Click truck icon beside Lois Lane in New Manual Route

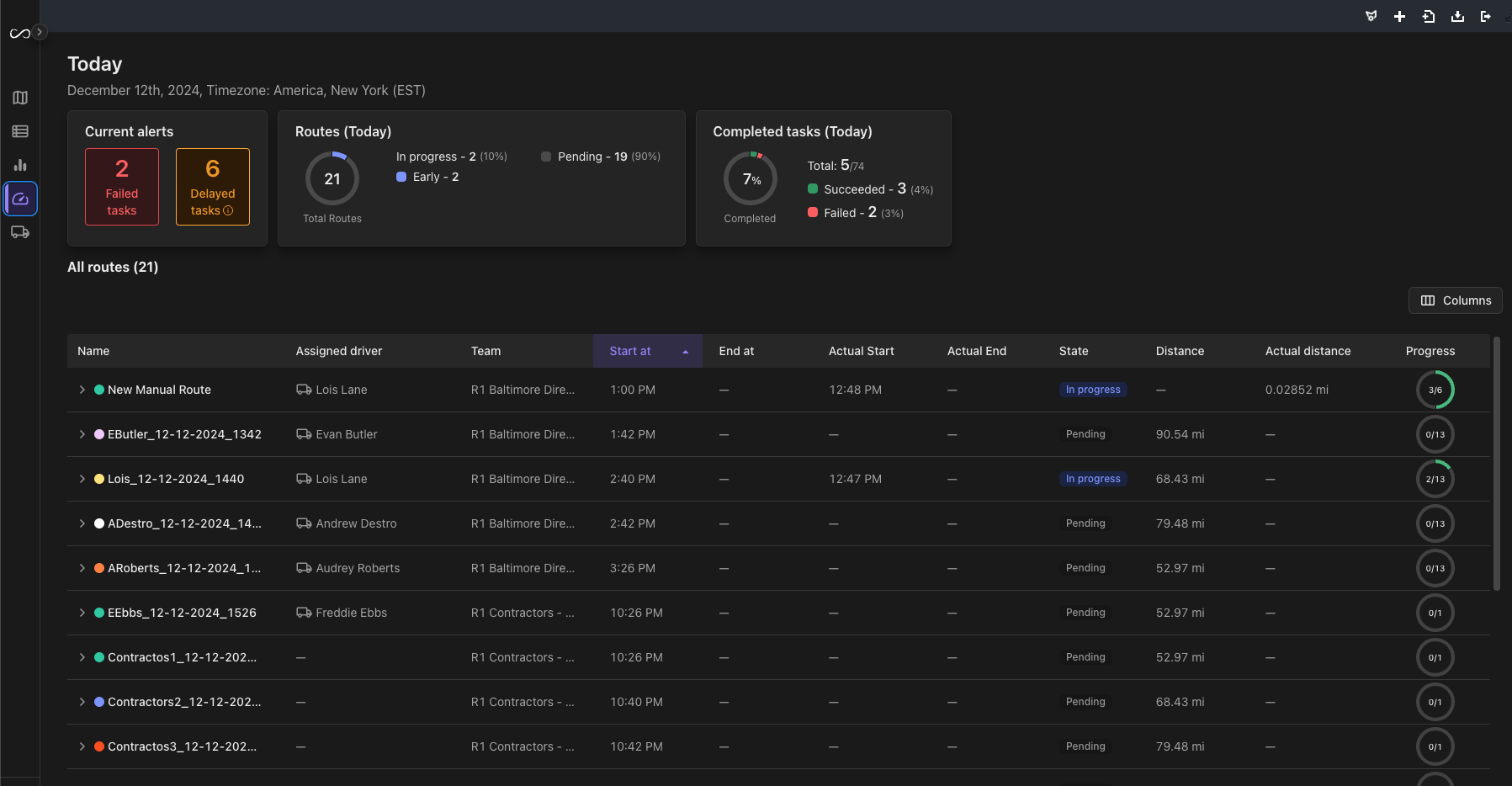304,390
